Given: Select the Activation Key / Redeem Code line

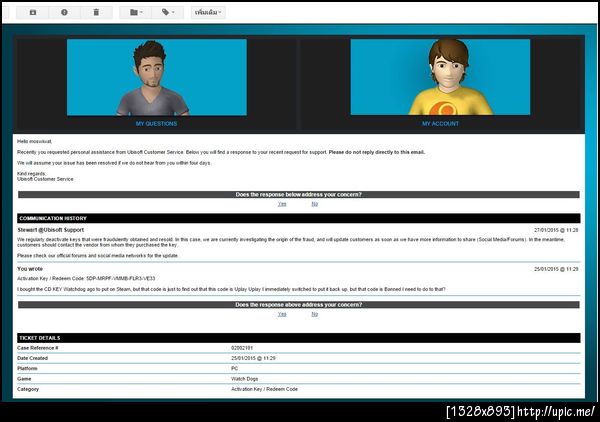Looking at the screenshot, I should coord(86,279).
